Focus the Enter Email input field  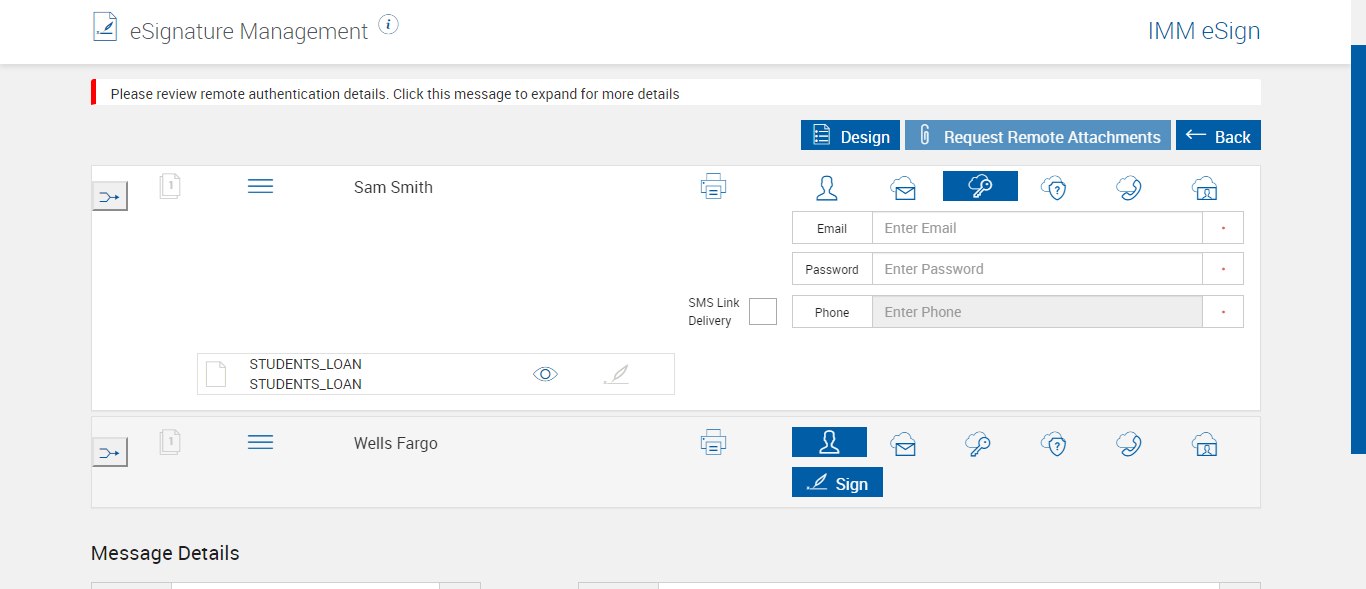pos(1036,228)
